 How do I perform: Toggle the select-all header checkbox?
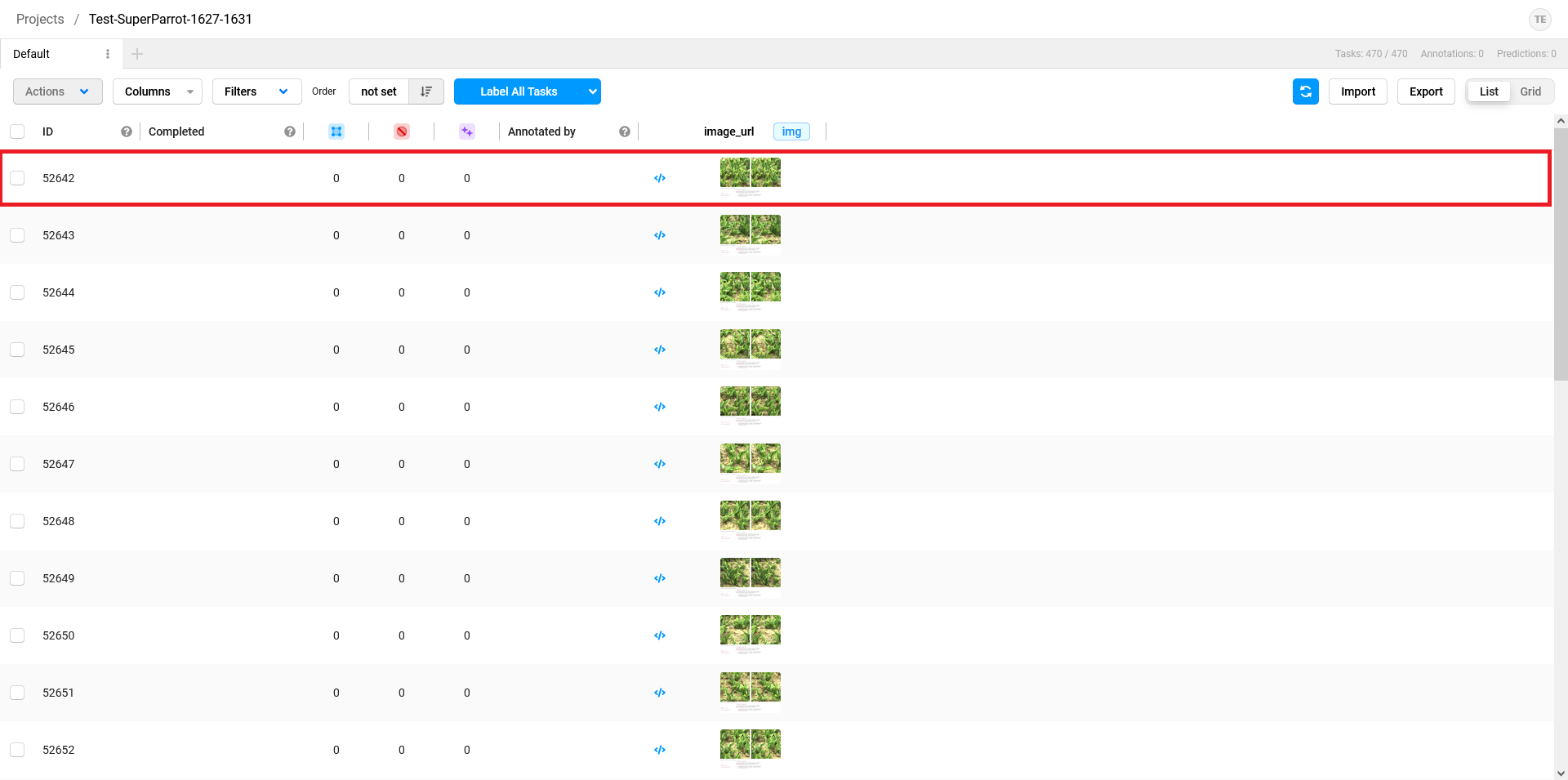(17, 131)
